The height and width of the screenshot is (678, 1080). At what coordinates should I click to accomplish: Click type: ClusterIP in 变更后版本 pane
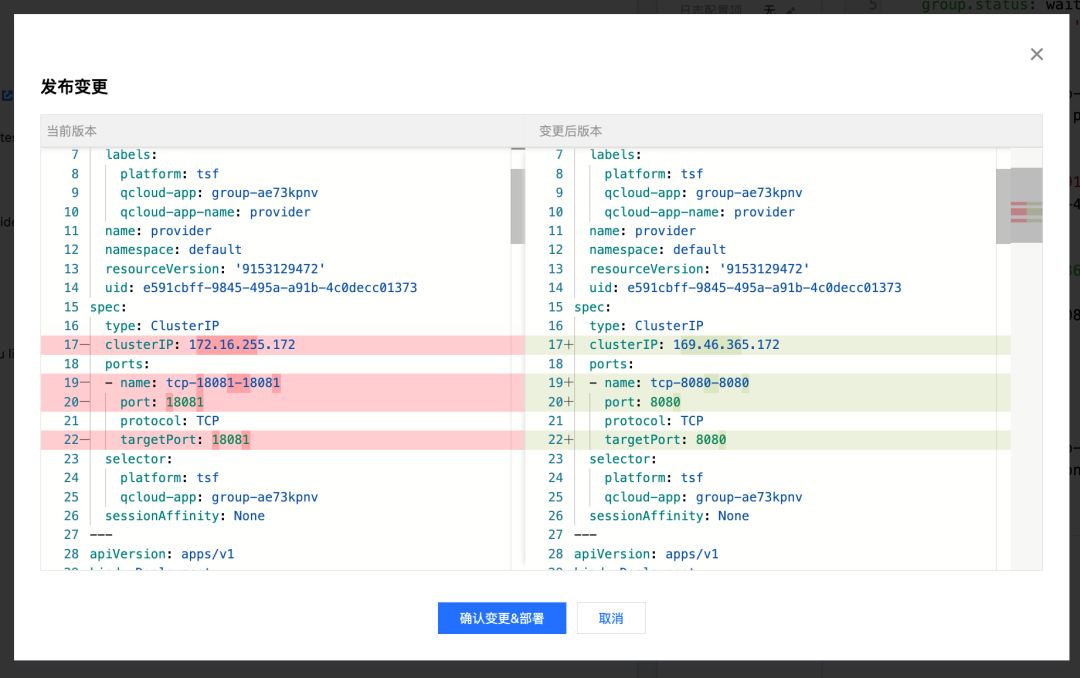pos(646,326)
